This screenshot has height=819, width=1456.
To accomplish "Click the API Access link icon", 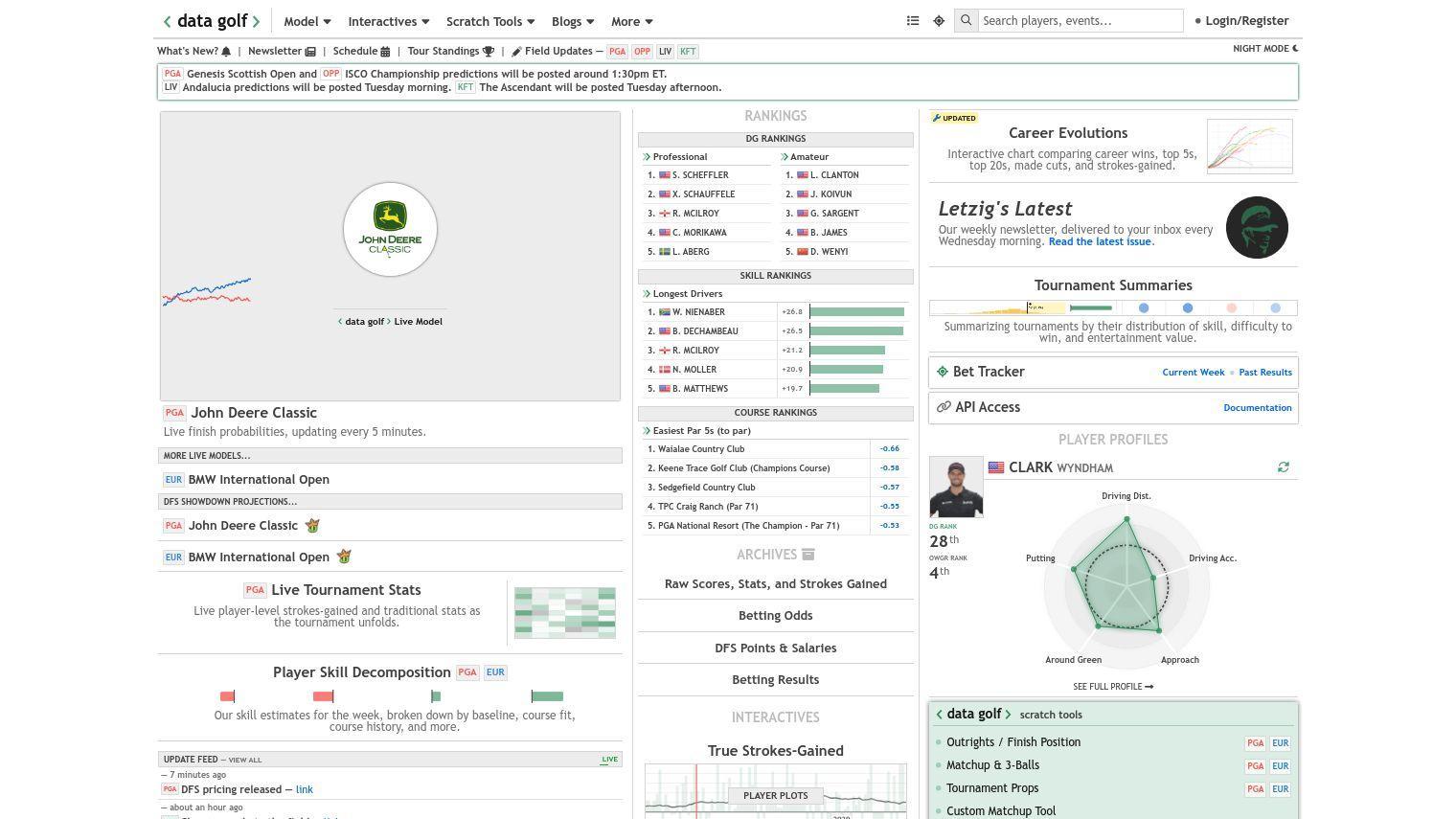I will tap(944, 407).
